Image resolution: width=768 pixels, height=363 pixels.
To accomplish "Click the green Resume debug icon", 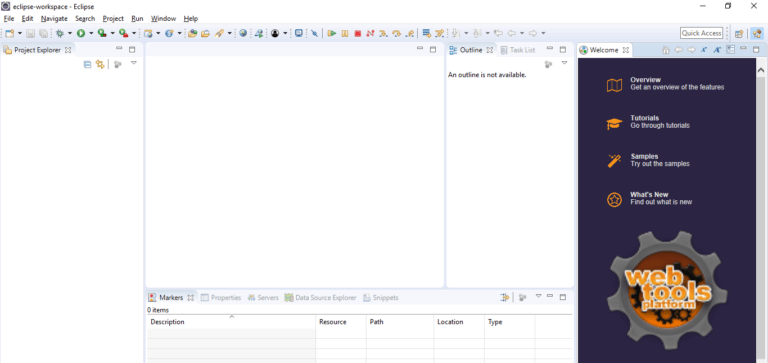I will pyautogui.click(x=332, y=33).
